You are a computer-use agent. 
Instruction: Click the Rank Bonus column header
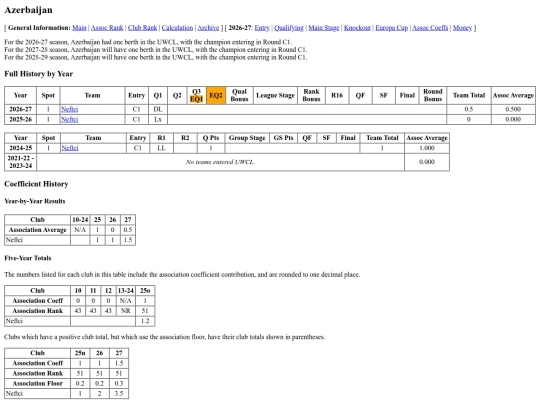(x=311, y=95)
